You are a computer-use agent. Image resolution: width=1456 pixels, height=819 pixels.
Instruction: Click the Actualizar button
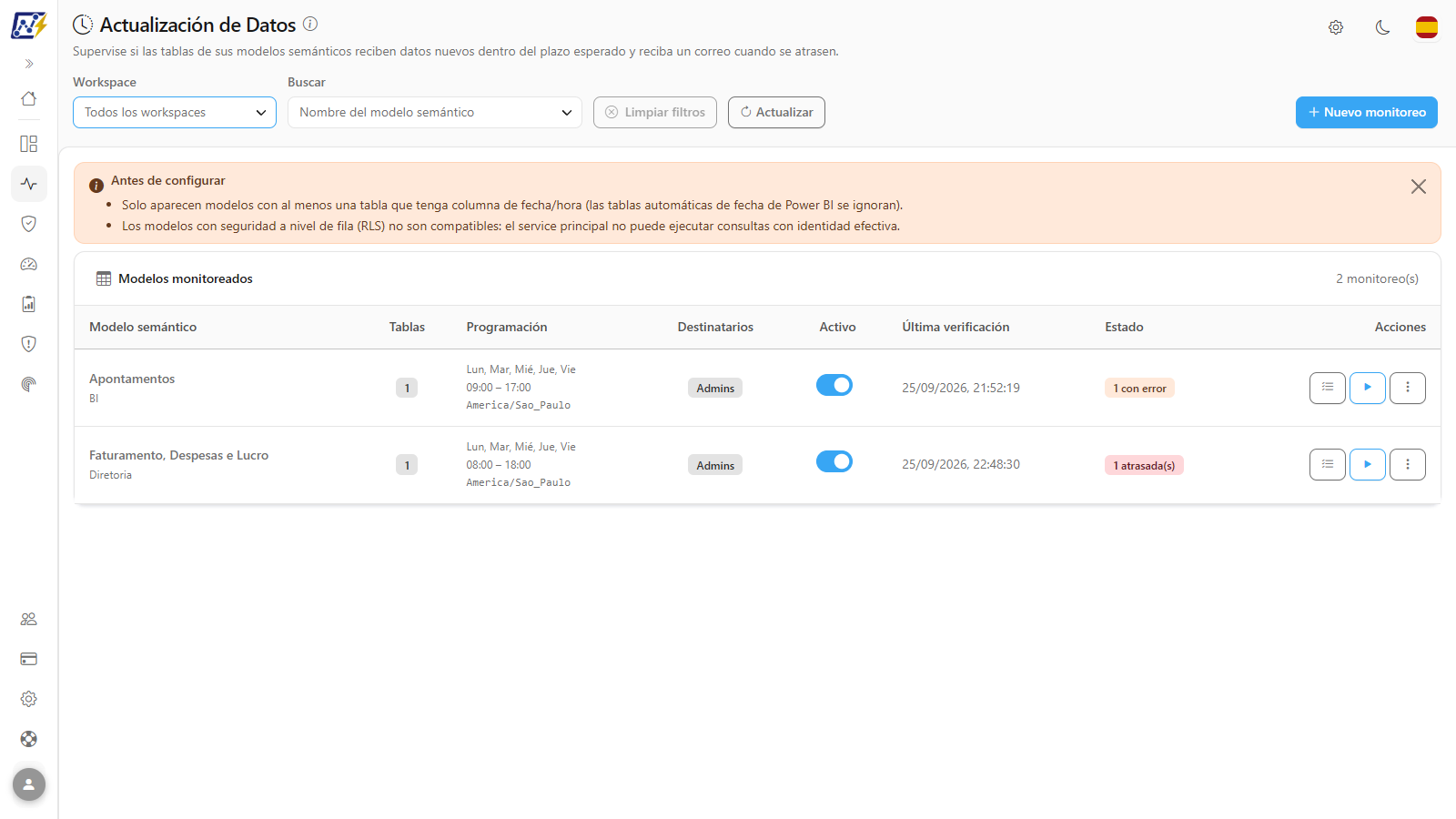click(x=776, y=113)
